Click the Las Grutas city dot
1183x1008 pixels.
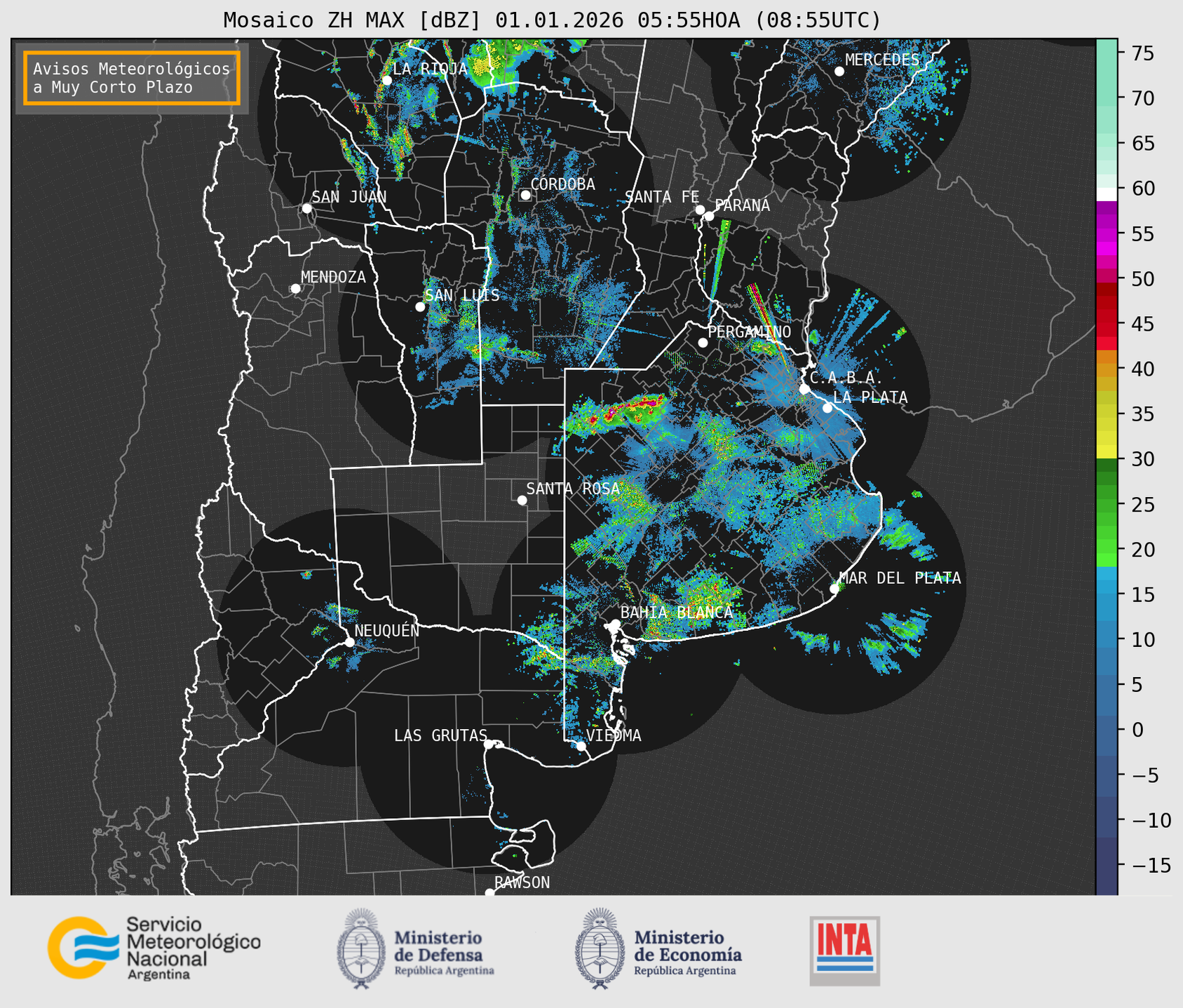click(x=489, y=744)
